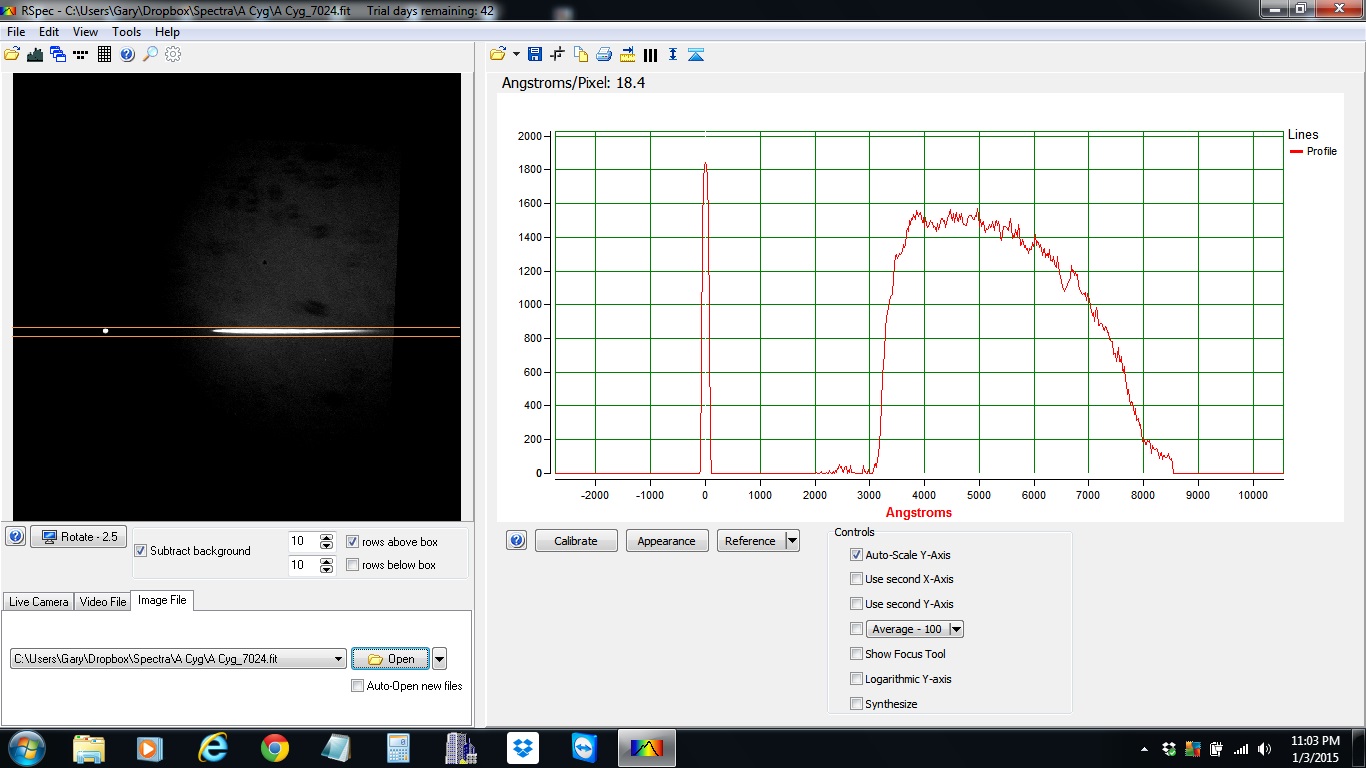The image size is (1366, 768).
Task: Open Google Chrome from the taskbar
Action: click(x=275, y=748)
